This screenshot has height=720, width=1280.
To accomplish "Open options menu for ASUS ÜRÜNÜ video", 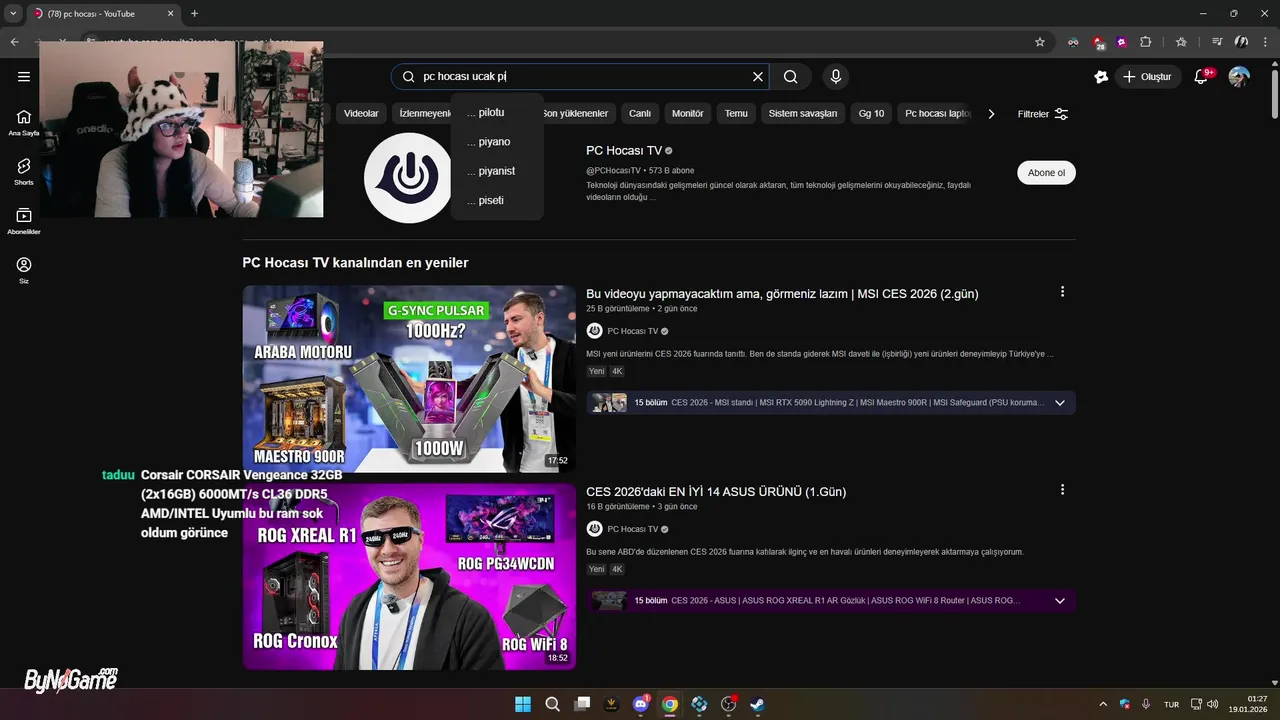I will click(1062, 490).
